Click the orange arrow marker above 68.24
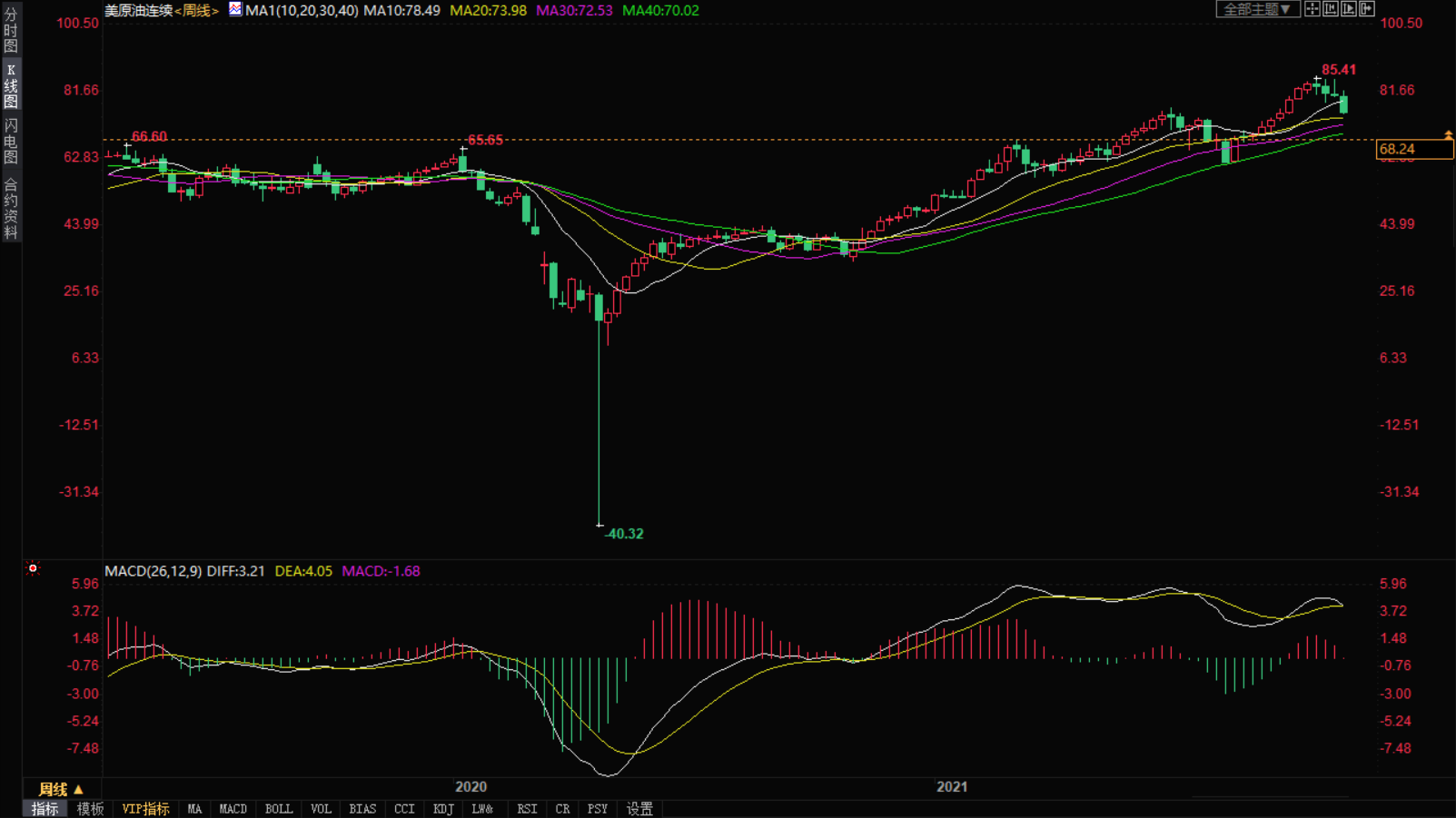Screen dimensions: 1456x818 click(x=1449, y=135)
